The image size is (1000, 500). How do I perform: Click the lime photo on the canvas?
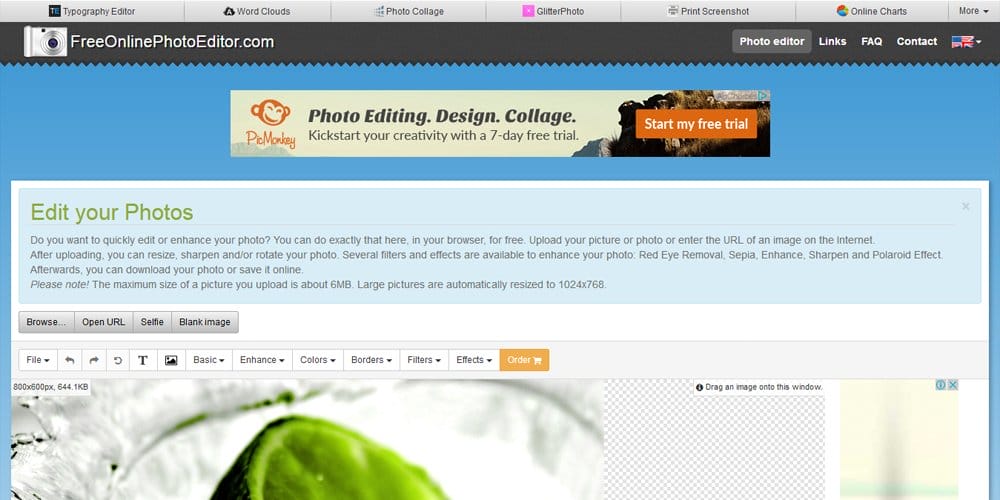[307, 440]
